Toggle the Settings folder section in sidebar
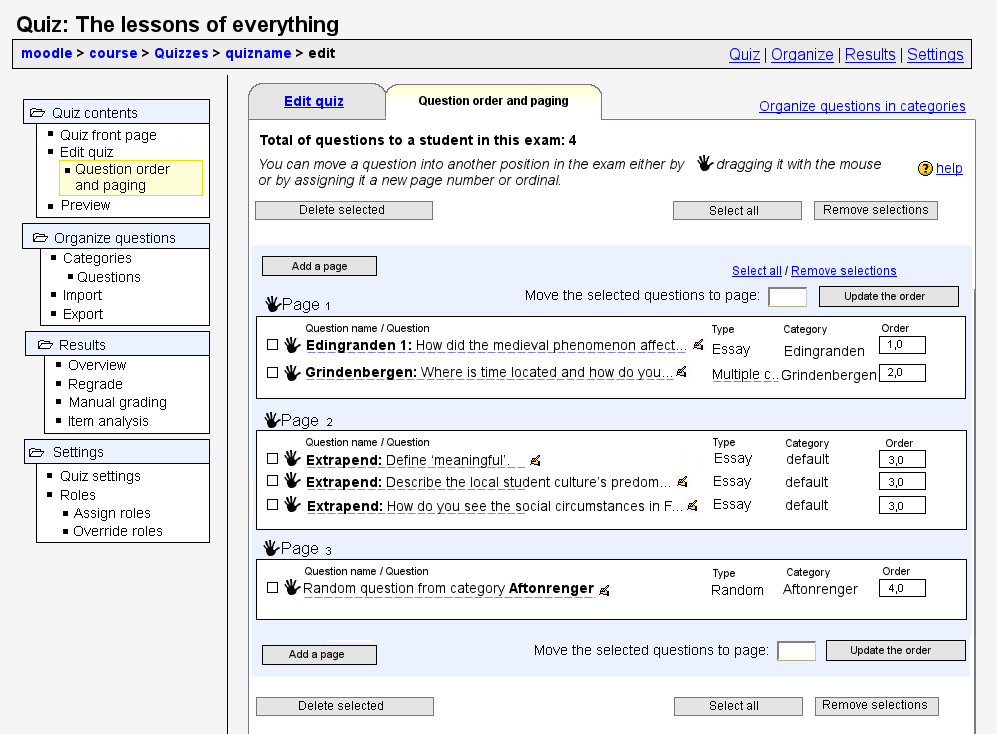 [x=38, y=452]
